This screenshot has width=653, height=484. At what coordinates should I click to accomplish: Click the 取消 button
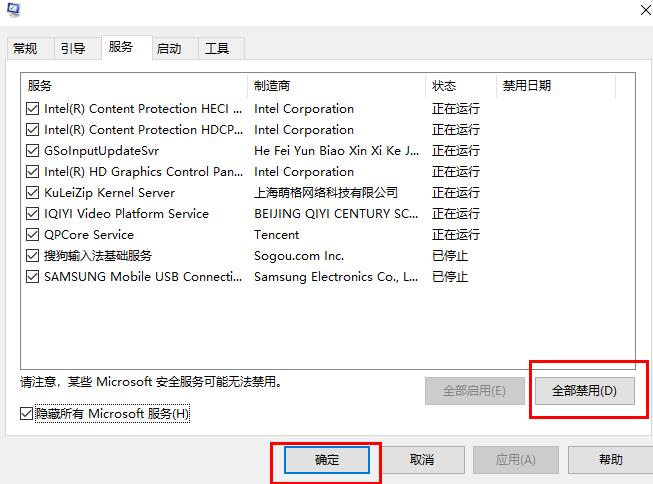point(422,460)
